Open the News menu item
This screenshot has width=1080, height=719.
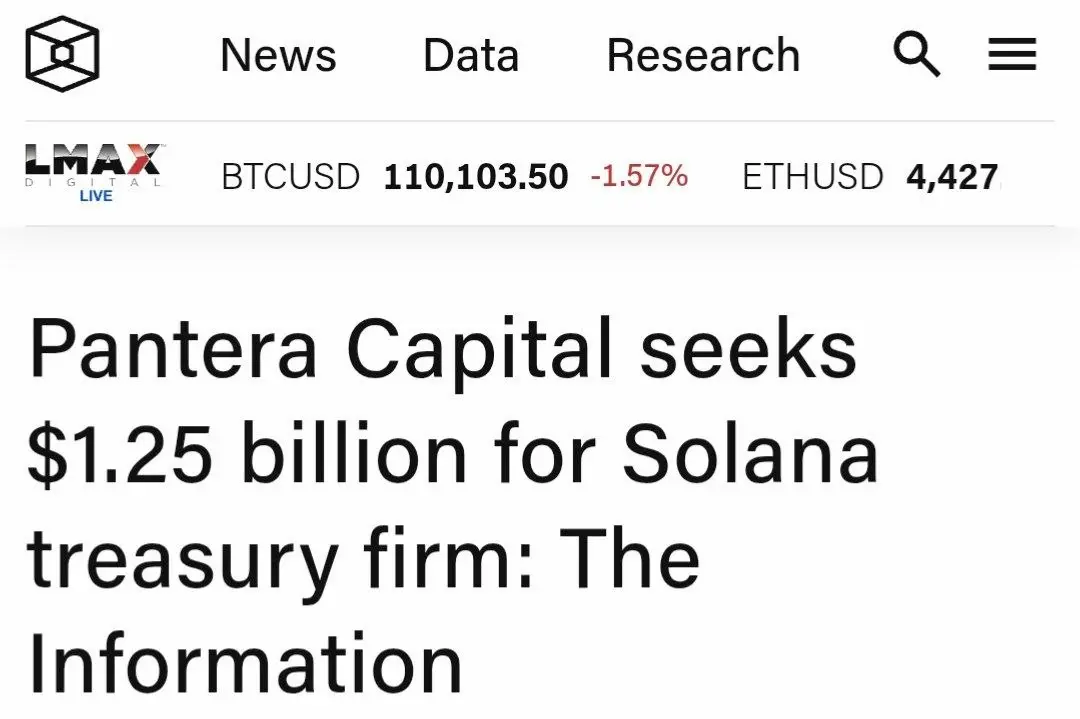(278, 55)
